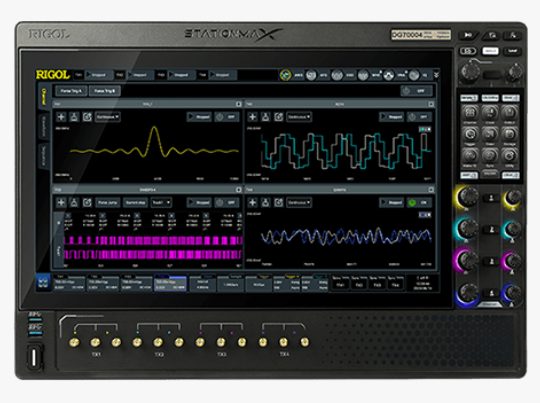540x403 pixels.
Task: Click the edit-waveform pencil icon in CH1 panel
Action: [87, 117]
